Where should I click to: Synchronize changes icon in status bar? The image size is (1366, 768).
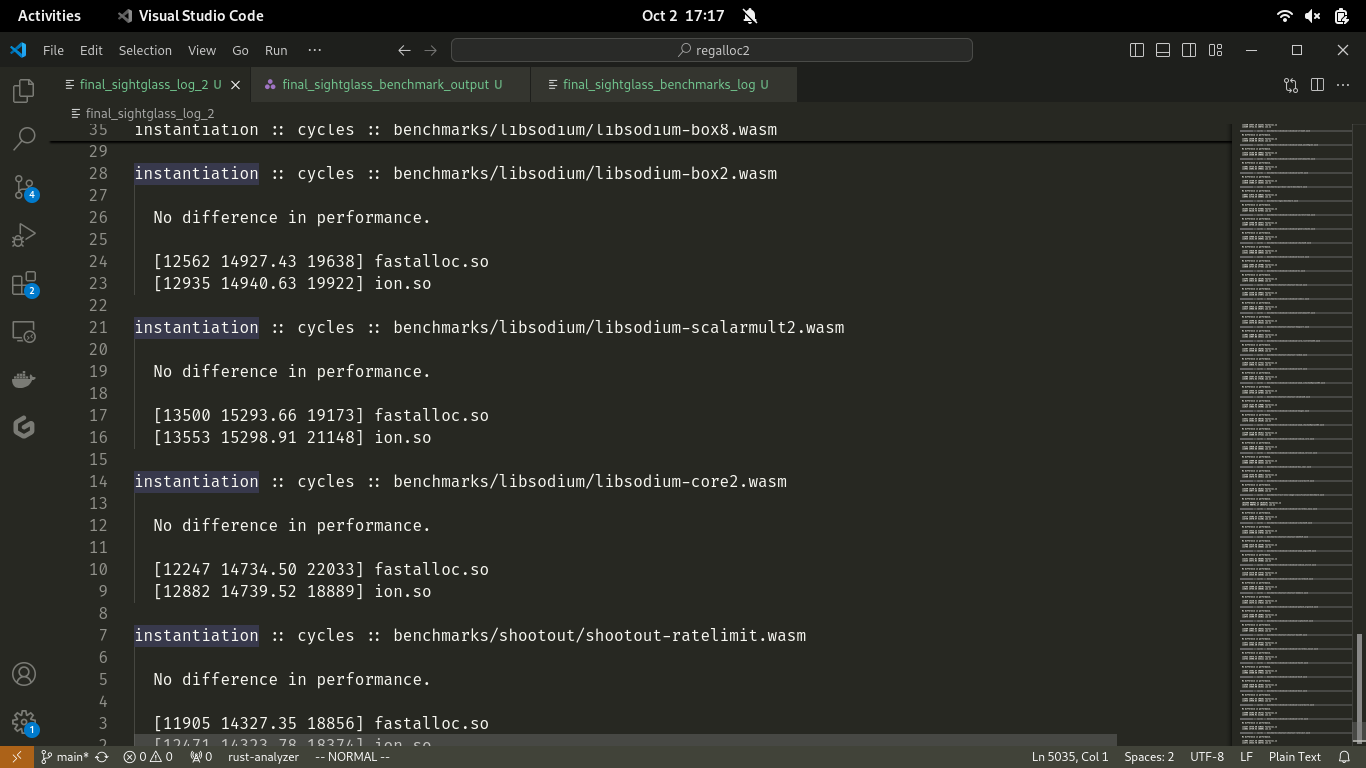102,757
